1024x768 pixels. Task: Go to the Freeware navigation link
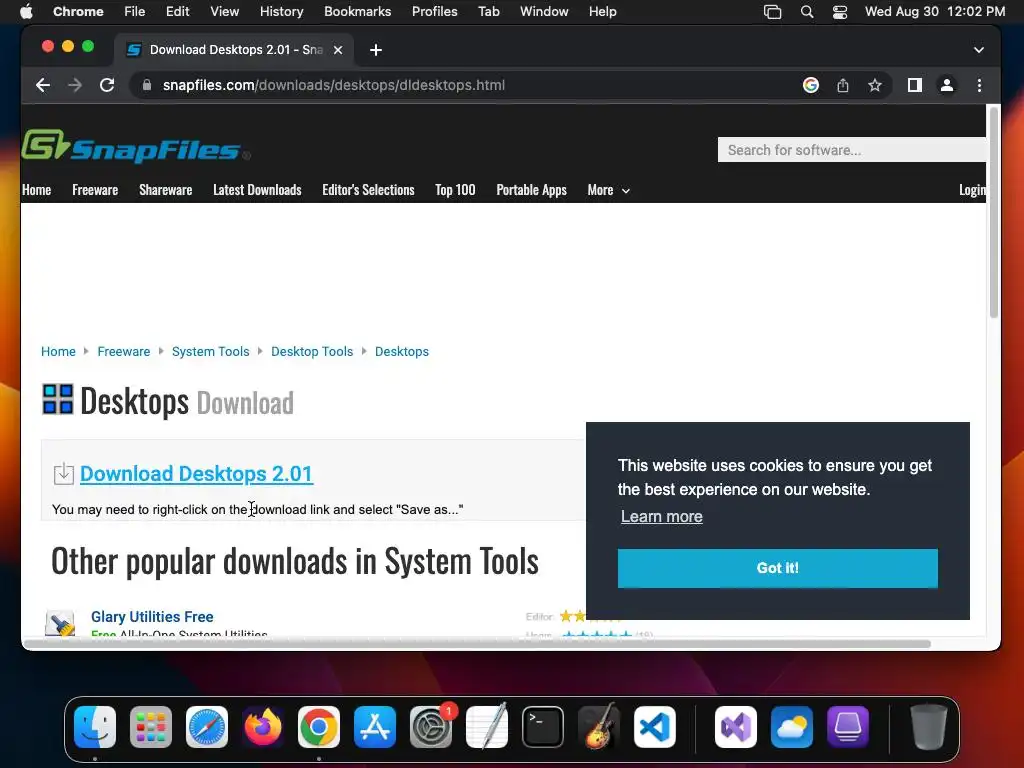[95, 190]
